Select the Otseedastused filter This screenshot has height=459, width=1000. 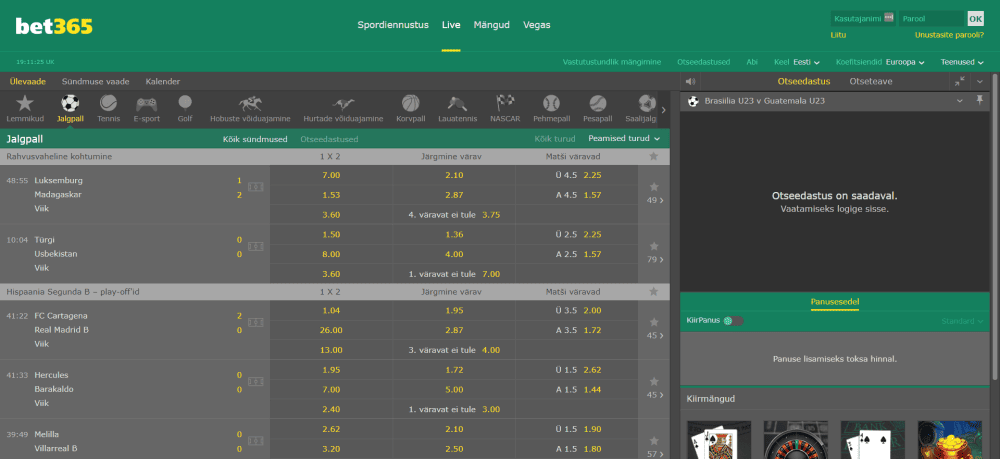329,139
